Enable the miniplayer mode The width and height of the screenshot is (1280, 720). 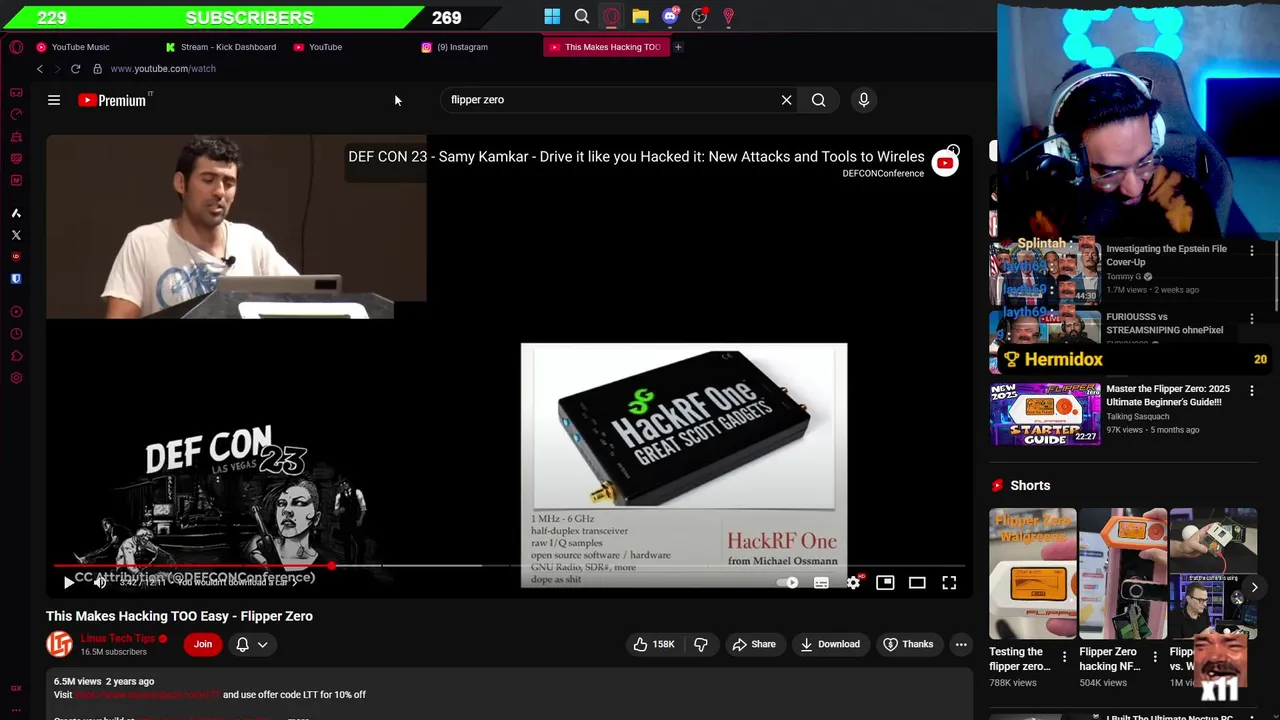[x=885, y=582]
